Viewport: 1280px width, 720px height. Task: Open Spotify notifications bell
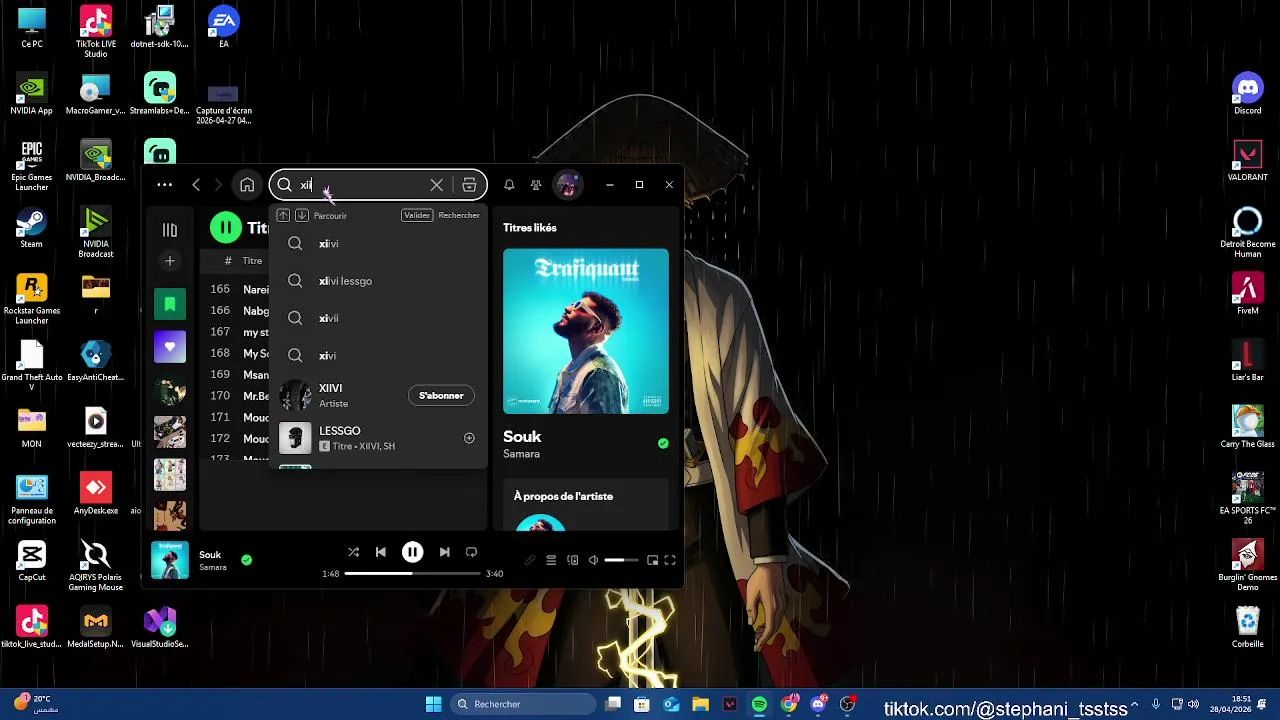coord(509,185)
